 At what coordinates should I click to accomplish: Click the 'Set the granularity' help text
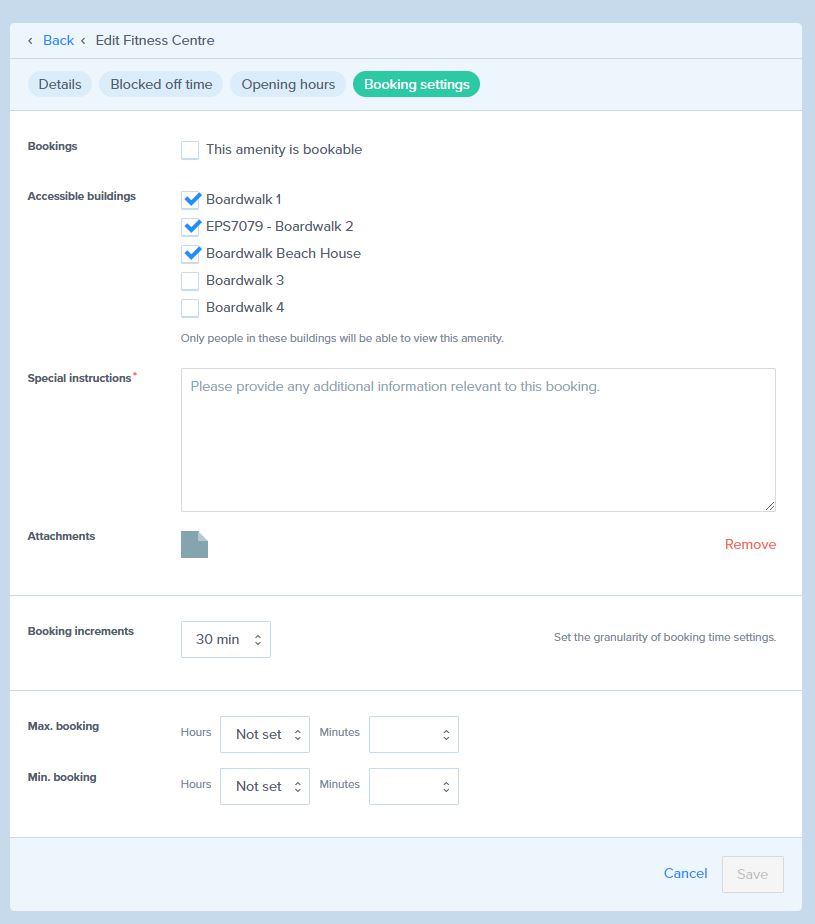click(x=665, y=637)
